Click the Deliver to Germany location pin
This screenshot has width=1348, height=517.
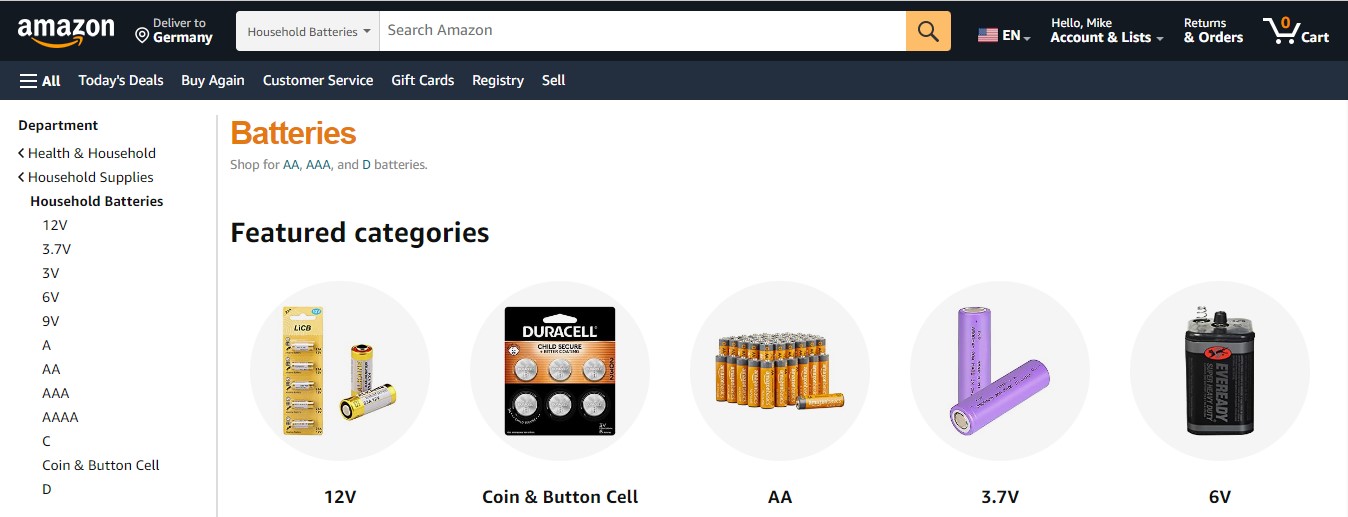[142, 36]
